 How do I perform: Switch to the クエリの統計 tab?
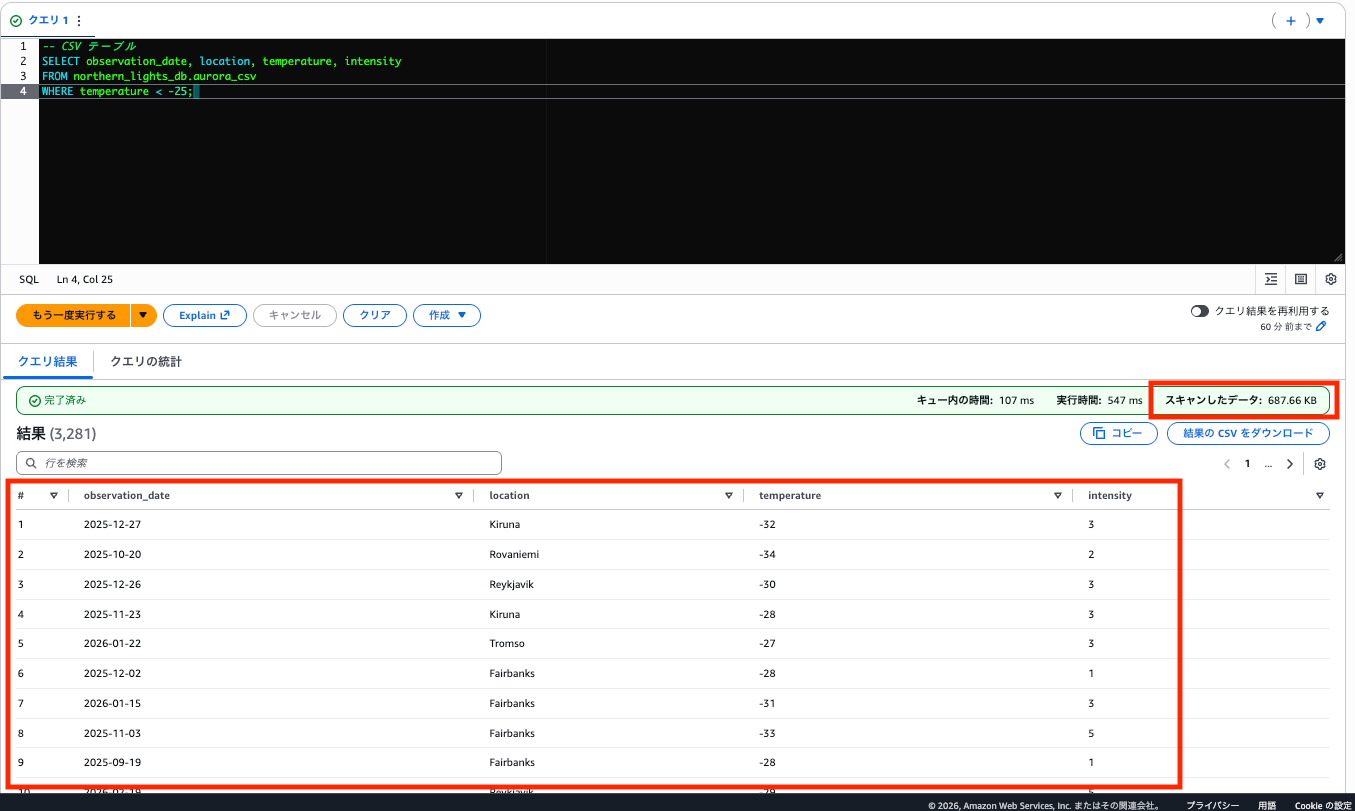(146, 361)
